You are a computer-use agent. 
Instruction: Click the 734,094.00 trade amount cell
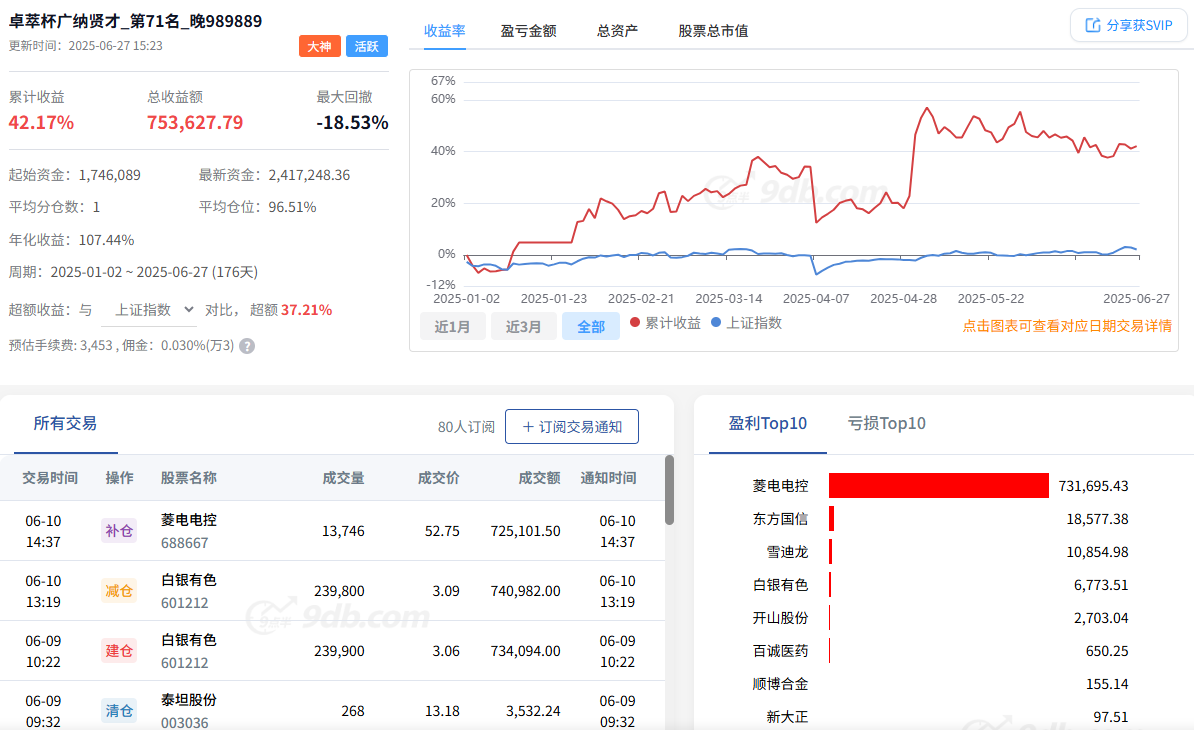coord(525,652)
